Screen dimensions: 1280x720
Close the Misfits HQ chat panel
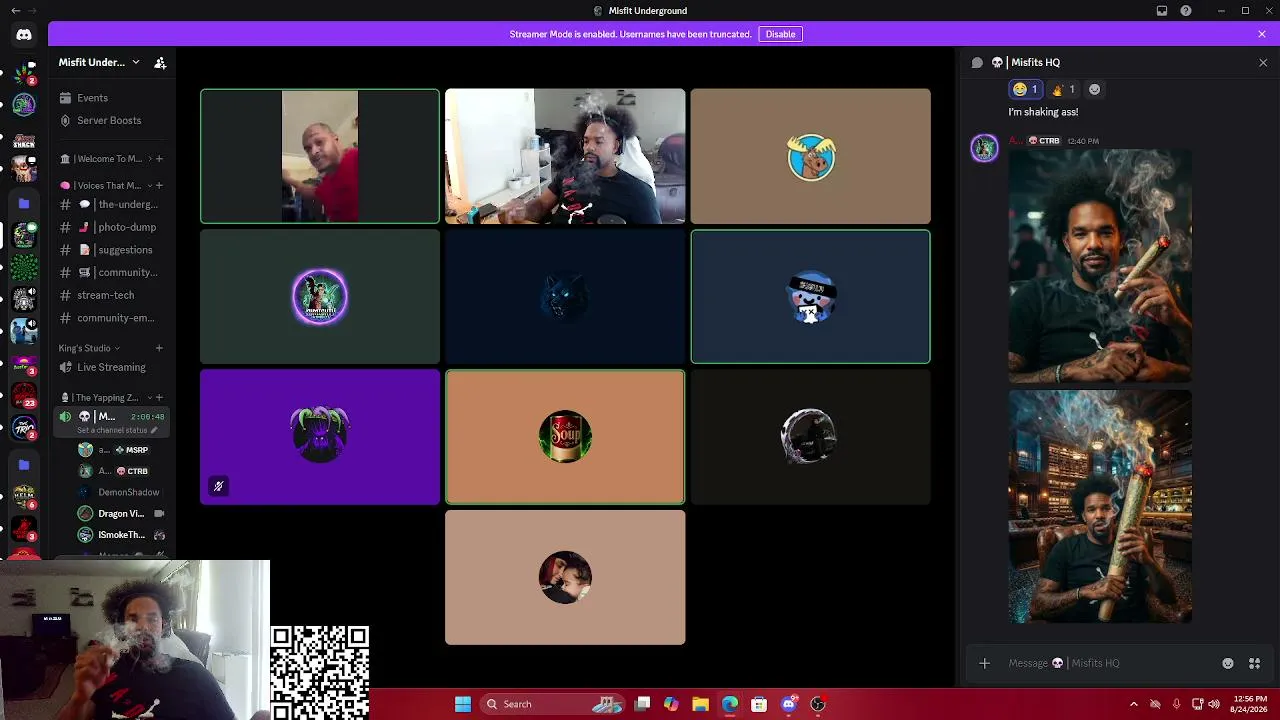tap(1263, 62)
